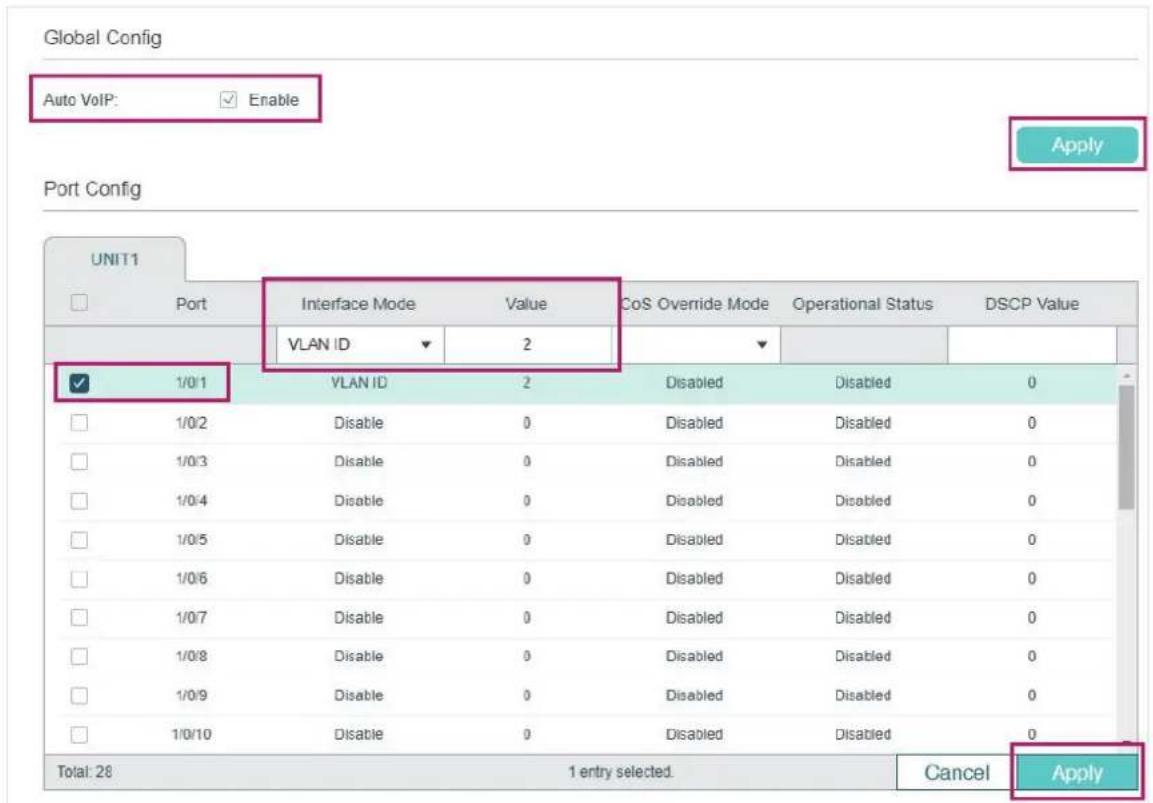
Task: Check the port 1/0/2 checkbox
Action: [x=79, y=423]
